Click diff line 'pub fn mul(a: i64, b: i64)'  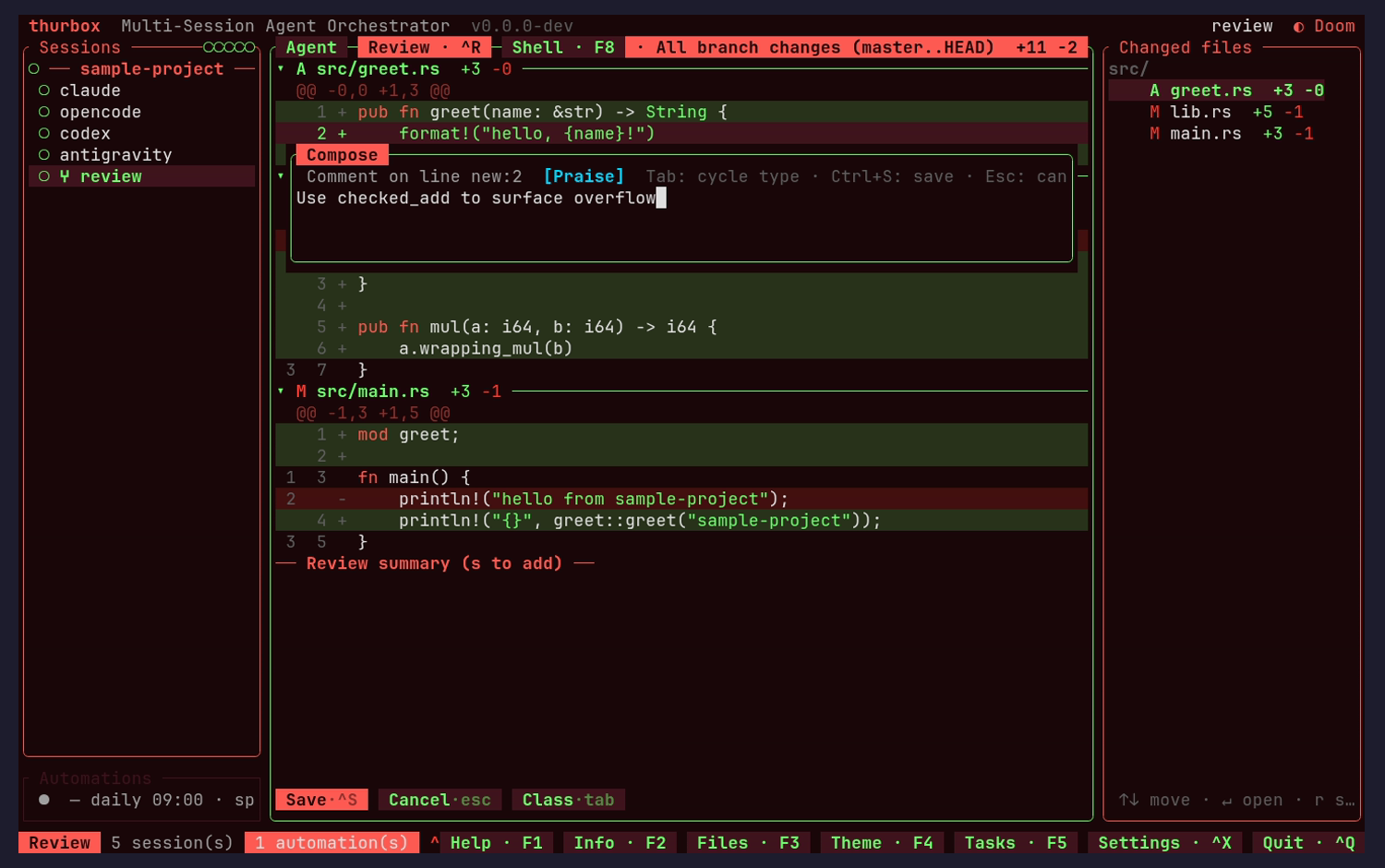click(681, 327)
